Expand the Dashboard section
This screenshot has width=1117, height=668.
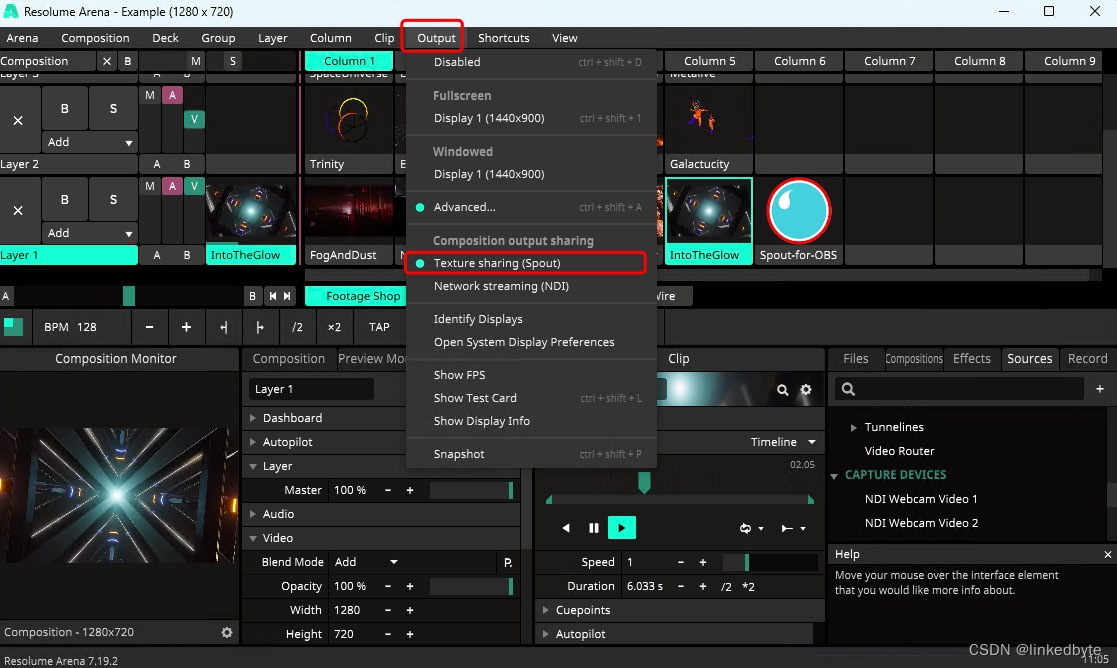point(253,418)
